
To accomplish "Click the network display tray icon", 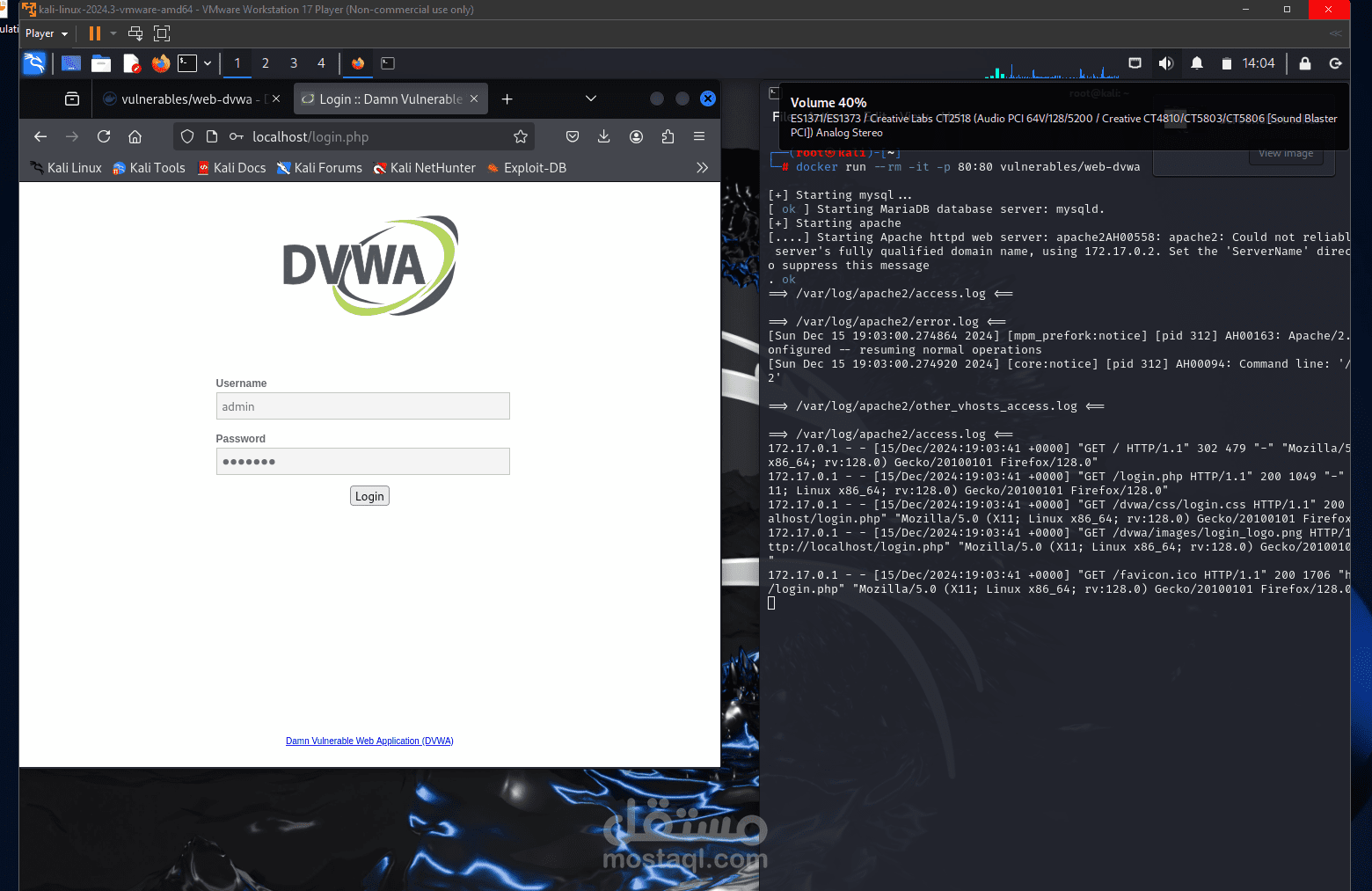I will click(x=1135, y=63).
